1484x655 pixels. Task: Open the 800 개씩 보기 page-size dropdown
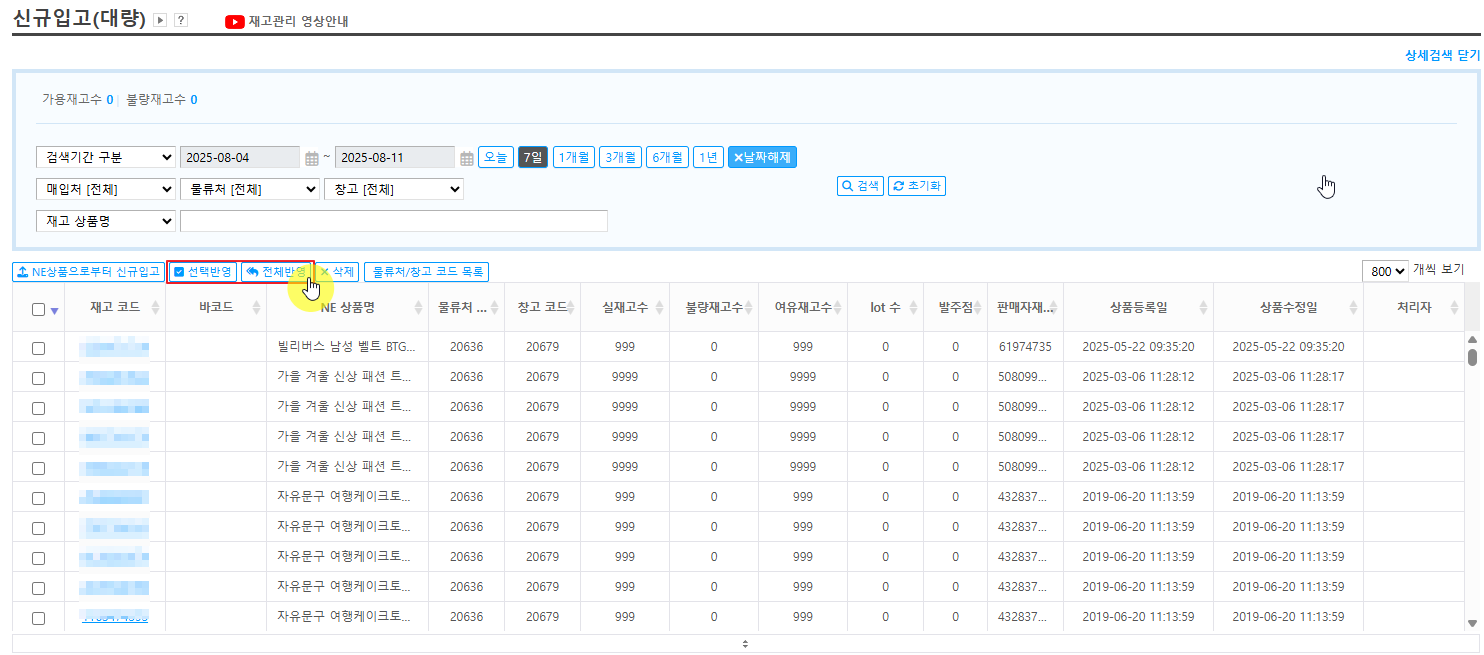pyautogui.click(x=1385, y=271)
